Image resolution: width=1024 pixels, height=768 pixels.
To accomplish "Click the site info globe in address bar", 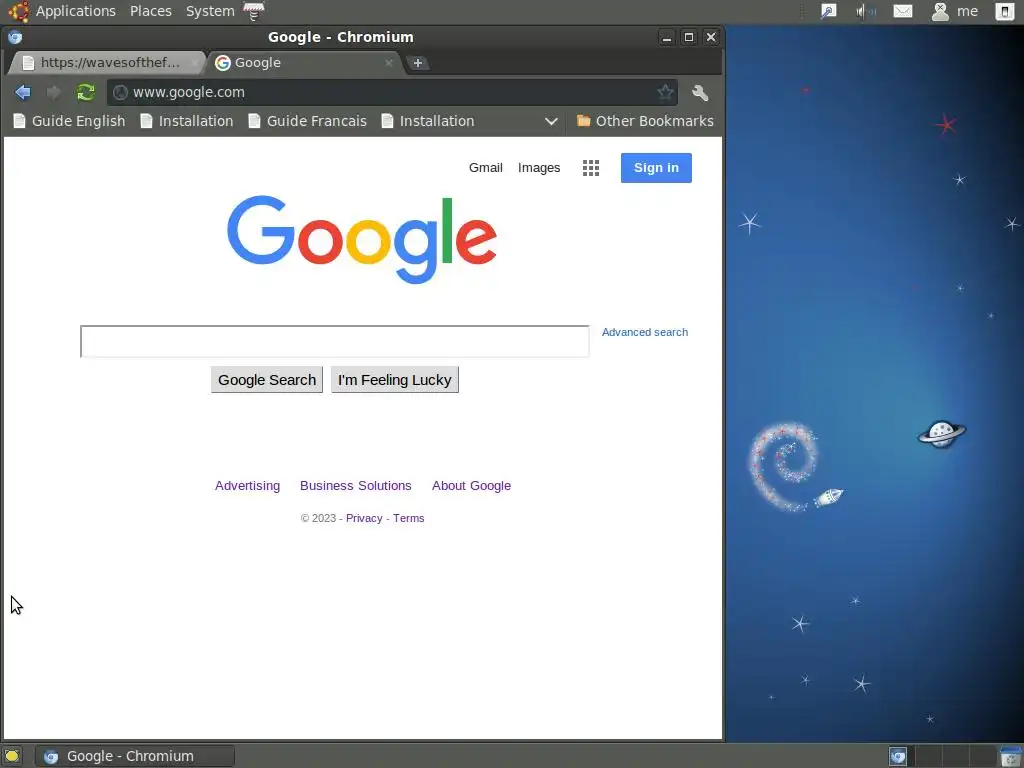I will 120,92.
